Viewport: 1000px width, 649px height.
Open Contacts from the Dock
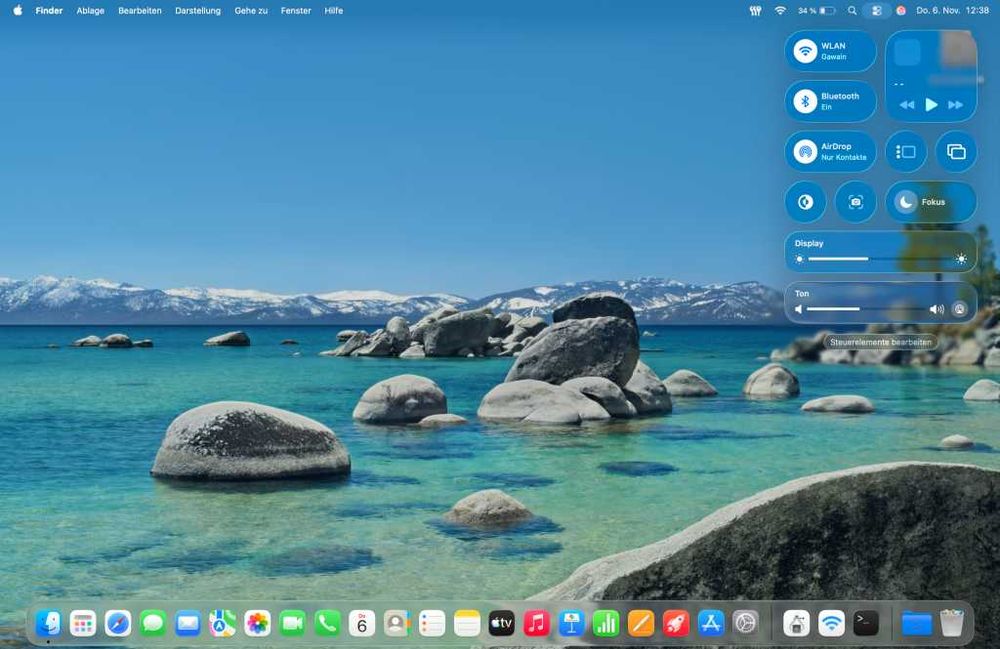pyautogui.click(x=397, y=623)
